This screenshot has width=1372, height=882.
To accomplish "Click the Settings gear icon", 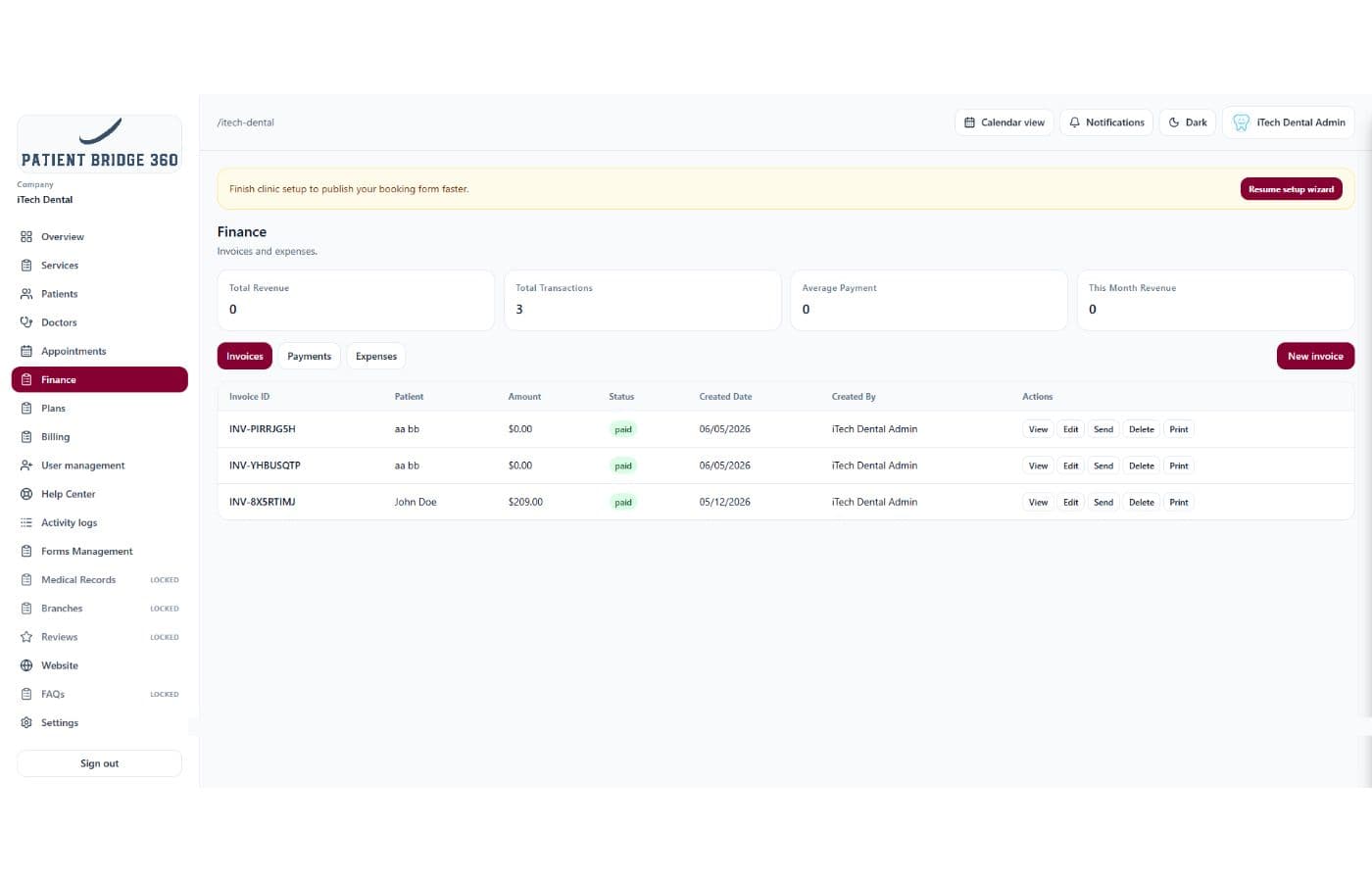I will tap(26, 723).
